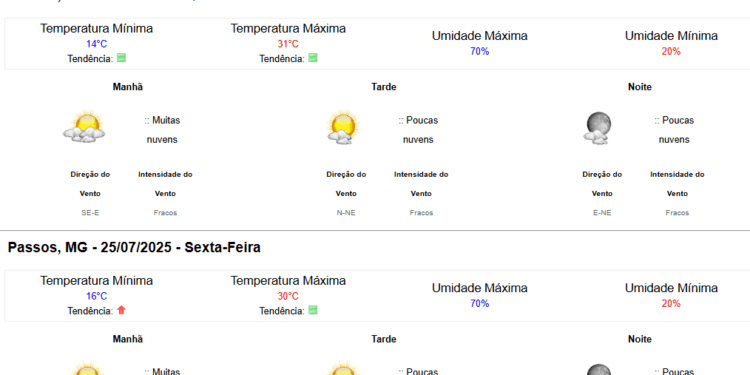Screen dimensions: 750x375
Task: Click the morning sun with many clouds icon
Action: [x=84, y=127]
